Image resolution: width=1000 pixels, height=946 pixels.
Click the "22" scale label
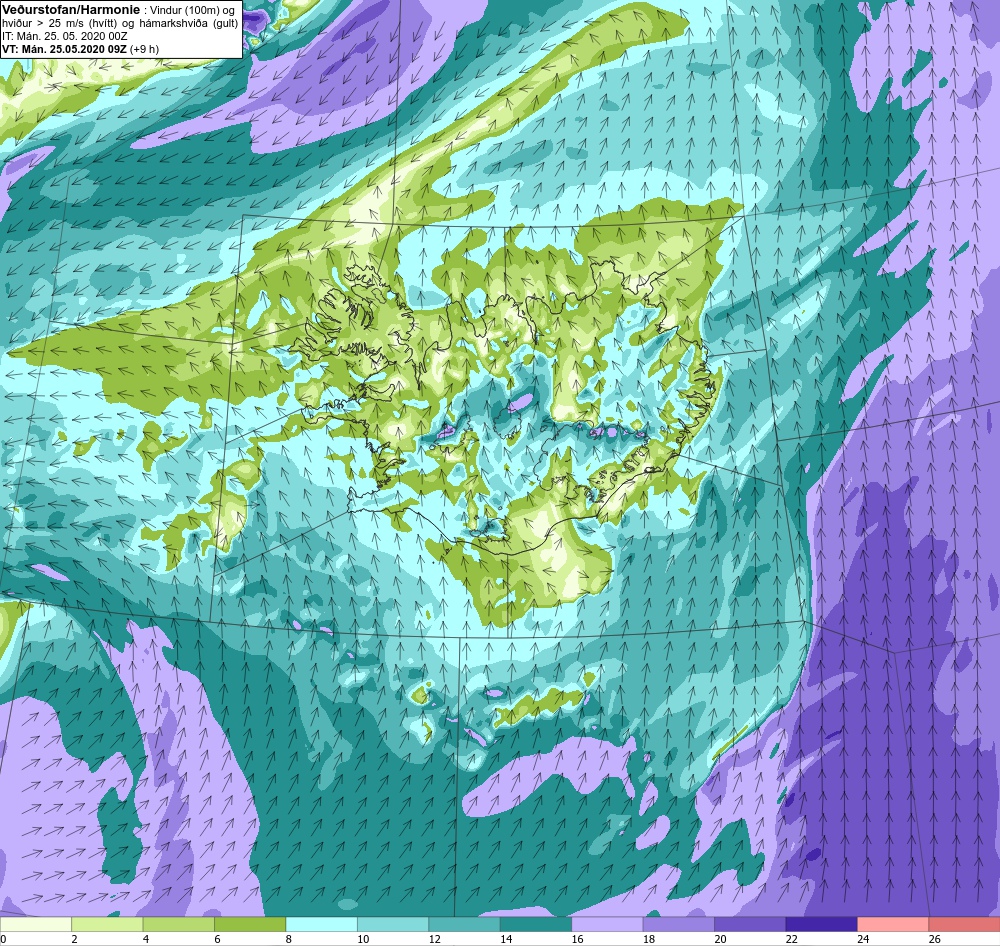(x=791, y=939)
